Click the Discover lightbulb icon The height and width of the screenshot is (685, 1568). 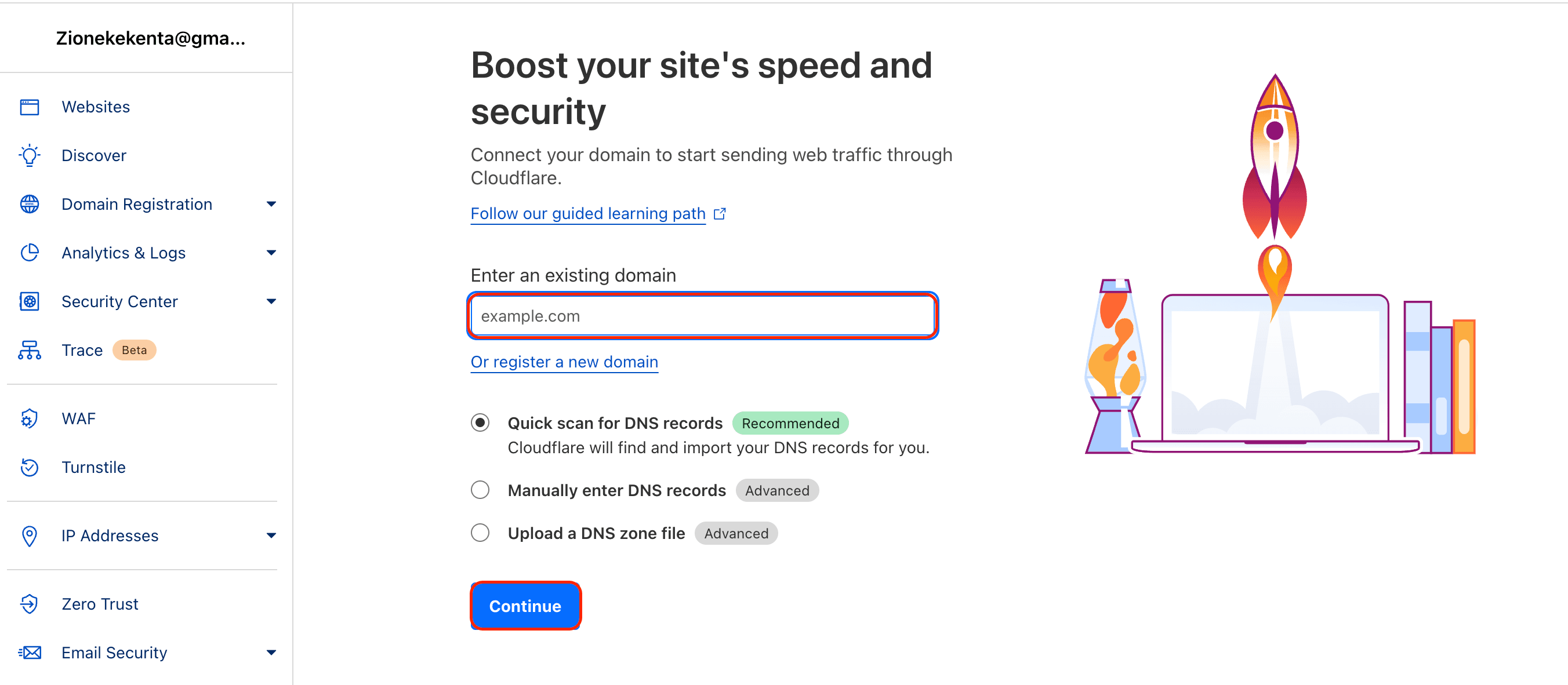[29, 156]
